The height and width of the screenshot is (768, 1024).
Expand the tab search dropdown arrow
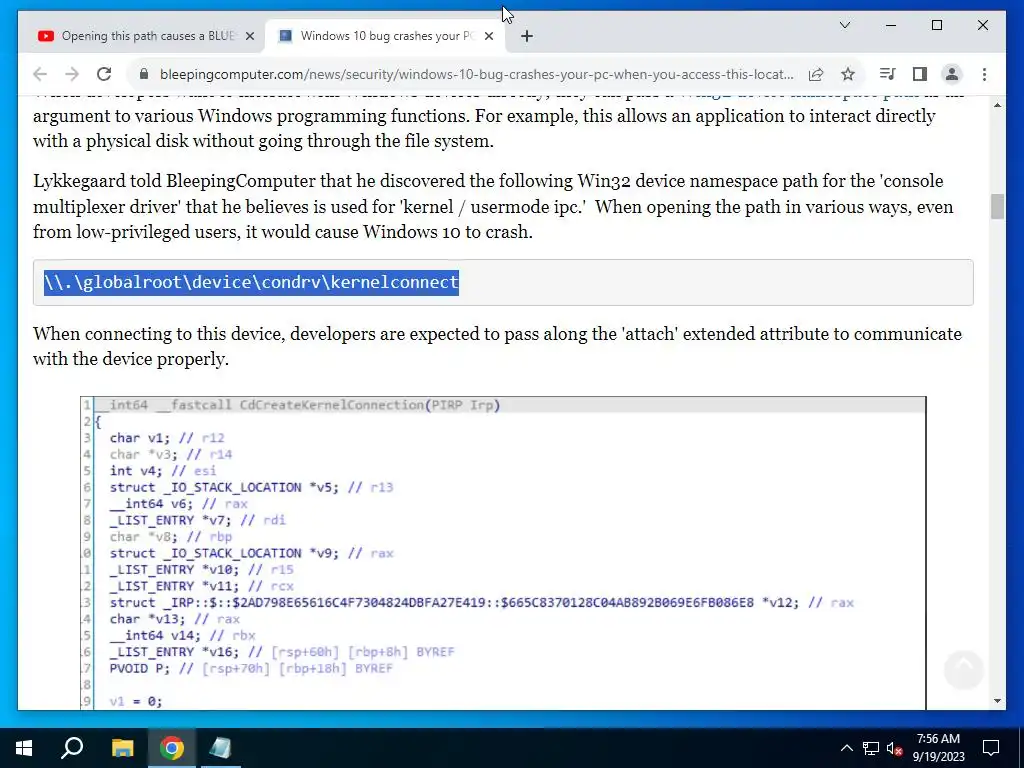pyautogui.click(x=844, y=25)
